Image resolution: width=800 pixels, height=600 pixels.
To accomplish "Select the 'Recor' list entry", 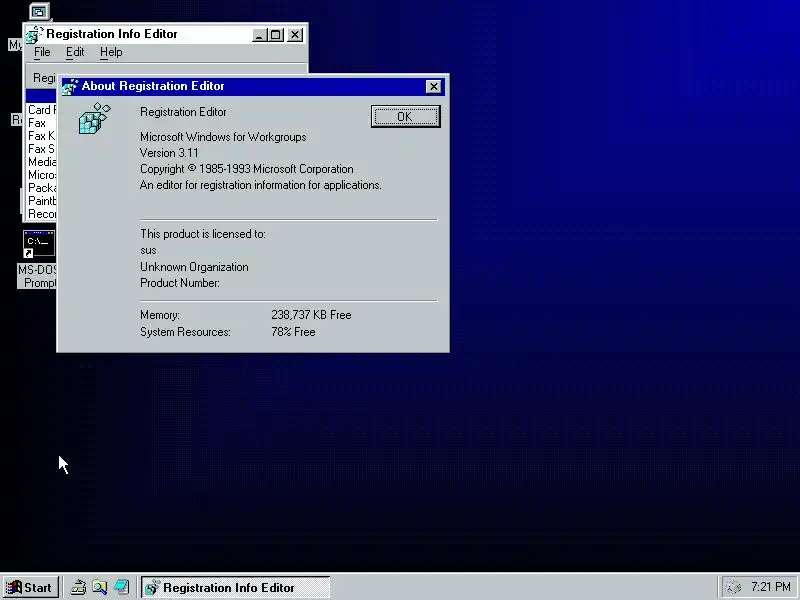I will (x=42, y=214).
